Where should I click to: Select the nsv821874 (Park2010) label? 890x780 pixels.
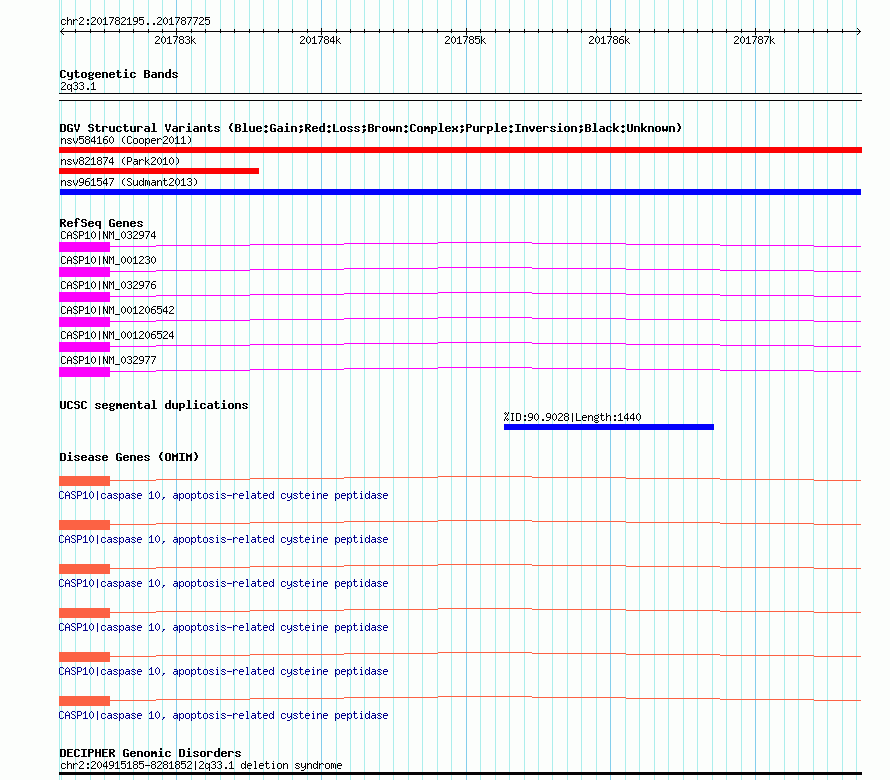120,161
